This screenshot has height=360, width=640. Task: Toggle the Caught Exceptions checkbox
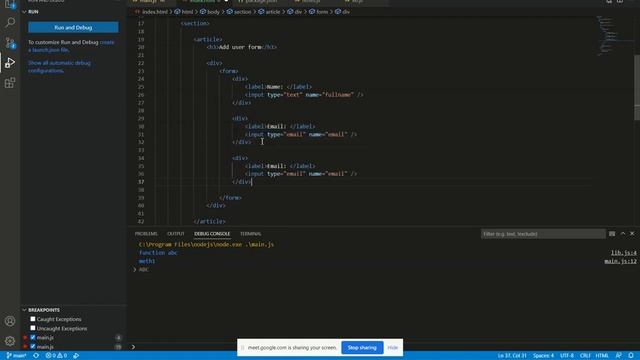33,319
